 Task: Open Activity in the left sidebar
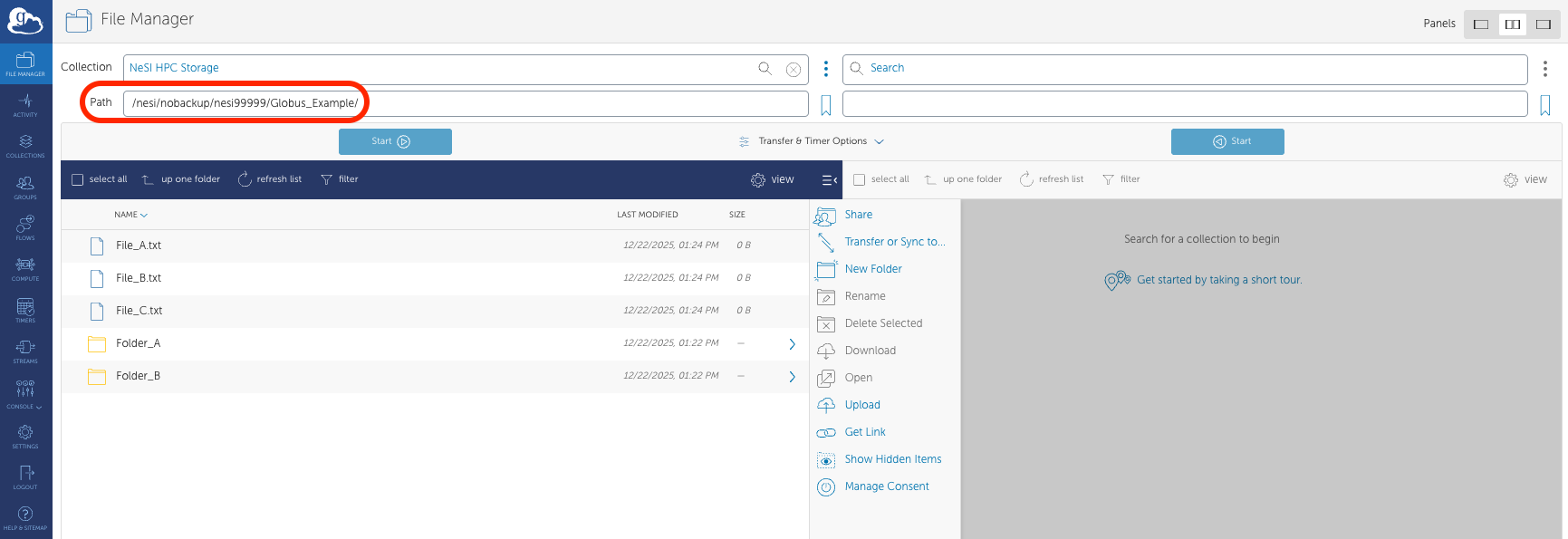pyautogui.click(x=25, y=104)
